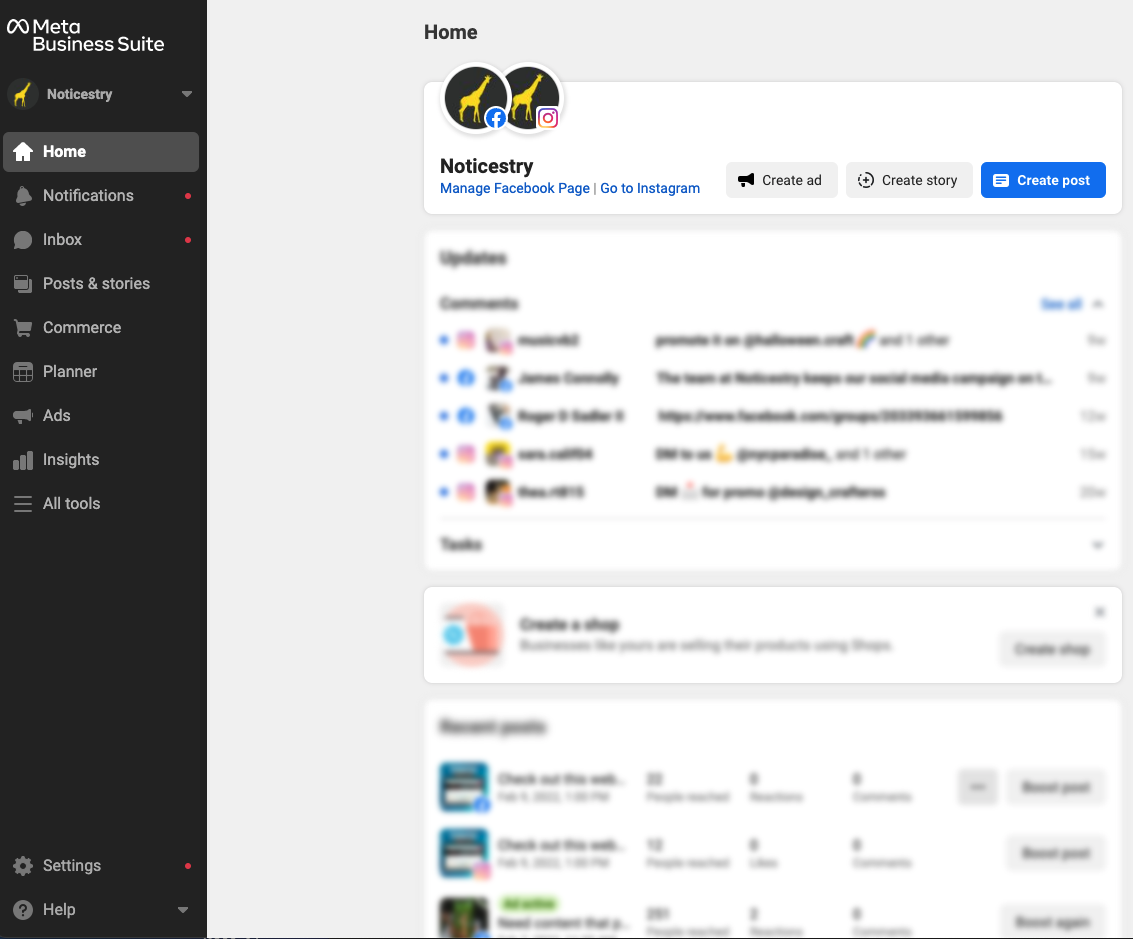The width and height of the screenshot is (1133, 939).
Task: Open the Posts & stories icon
Action: (23, 284)
